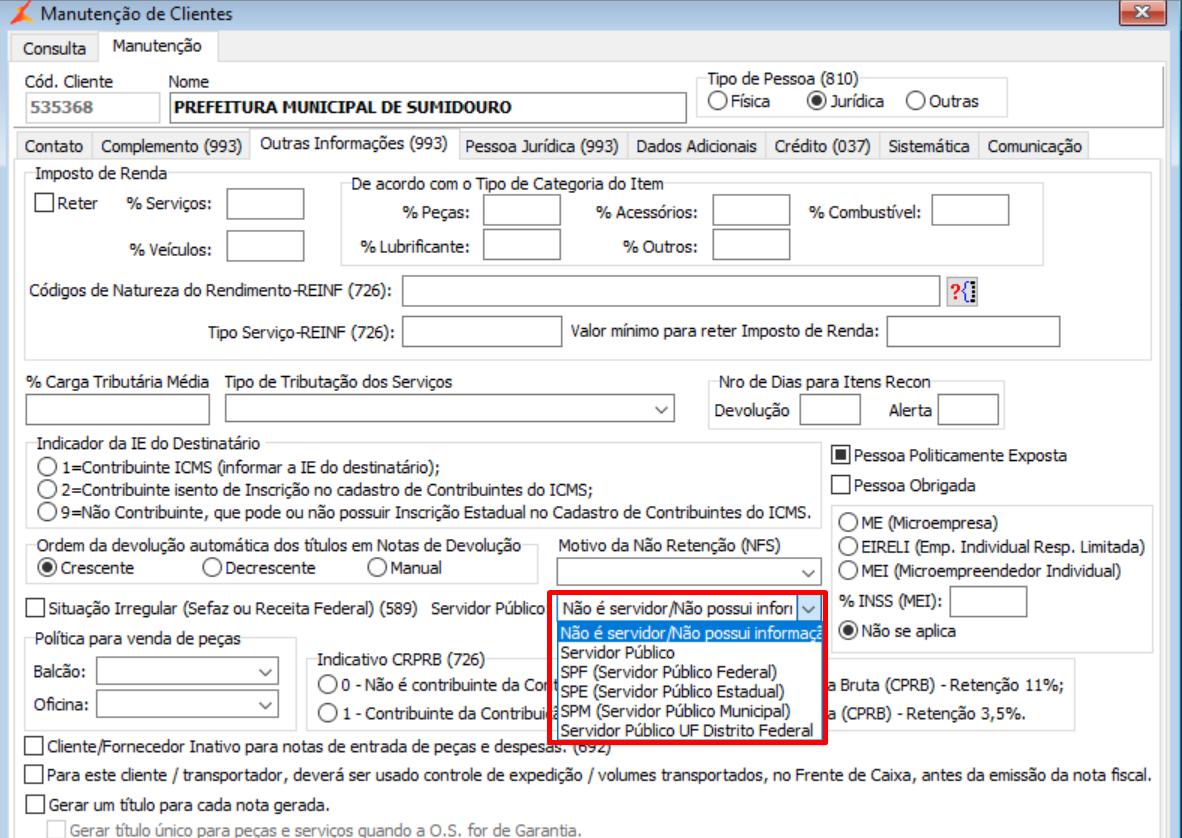Open the Comunicação tab

point(1034,146)
